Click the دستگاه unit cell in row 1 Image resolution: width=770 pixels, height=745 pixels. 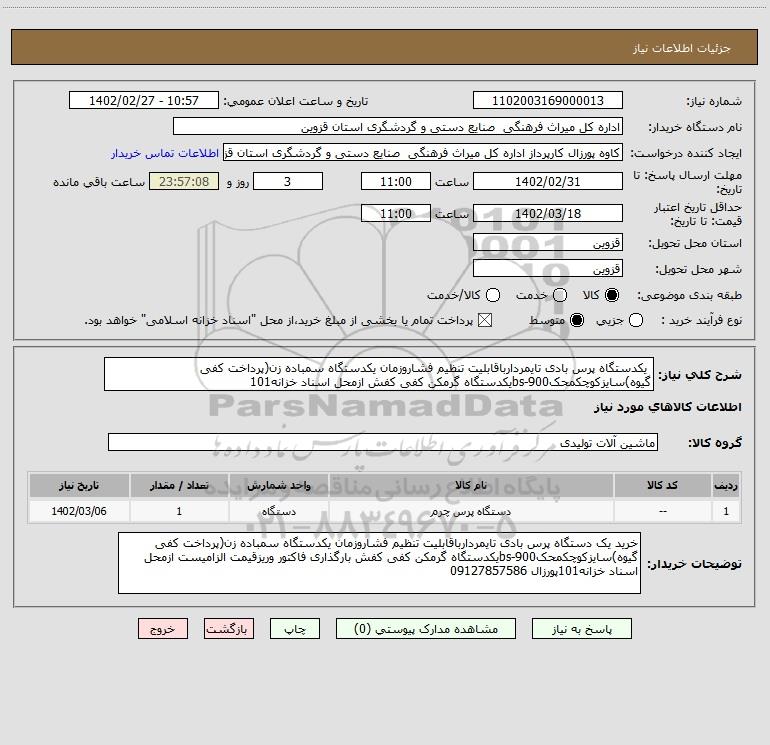click(278, 512)
